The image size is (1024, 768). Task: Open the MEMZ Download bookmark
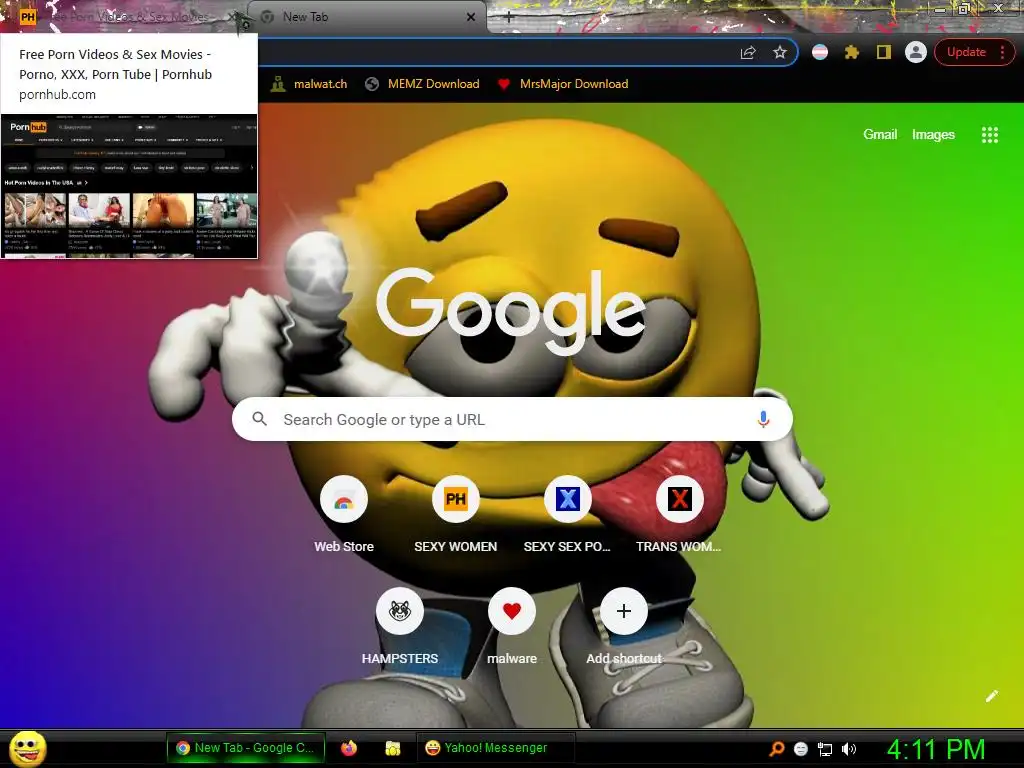422,84
